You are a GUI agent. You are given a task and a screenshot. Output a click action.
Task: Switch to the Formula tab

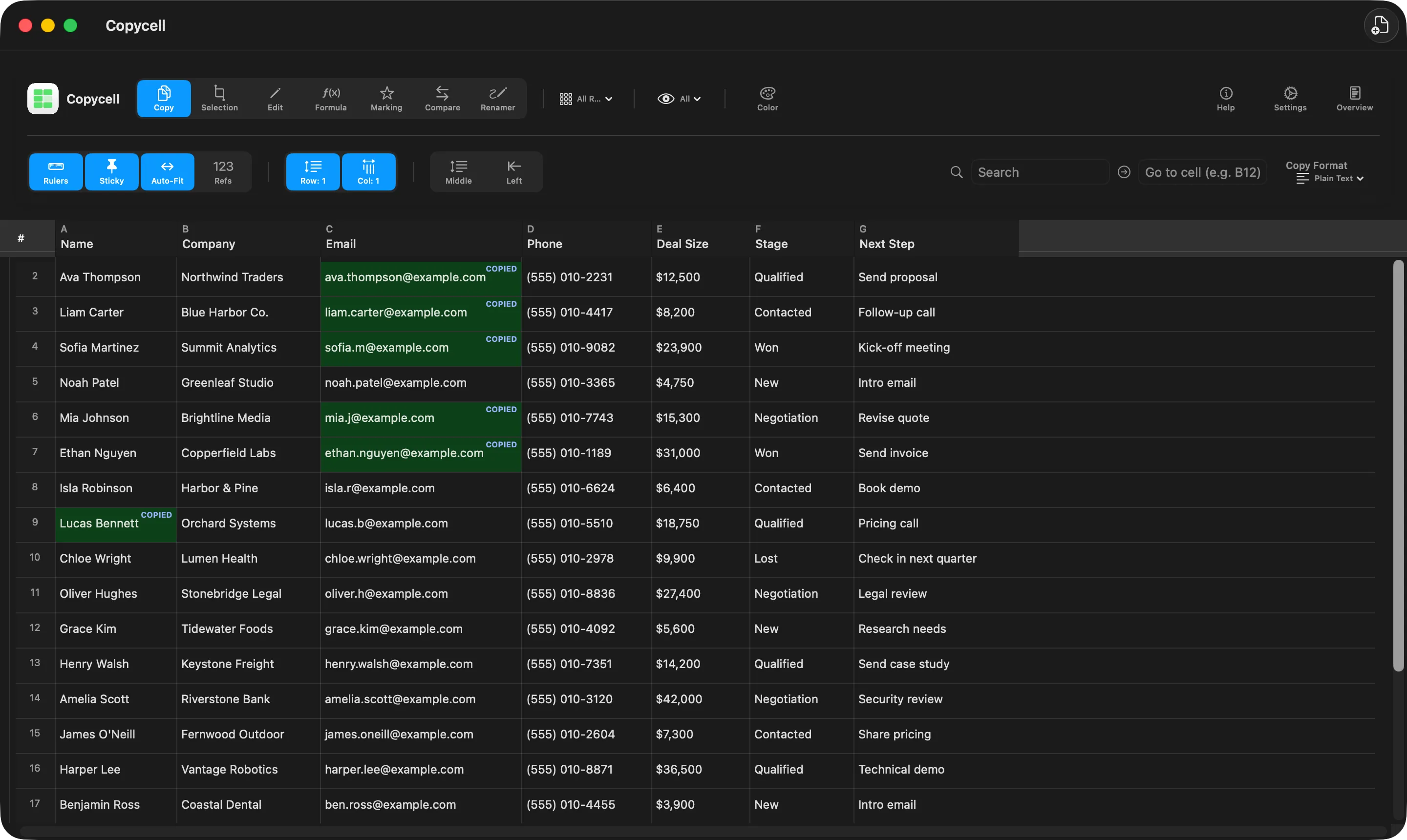331,99
